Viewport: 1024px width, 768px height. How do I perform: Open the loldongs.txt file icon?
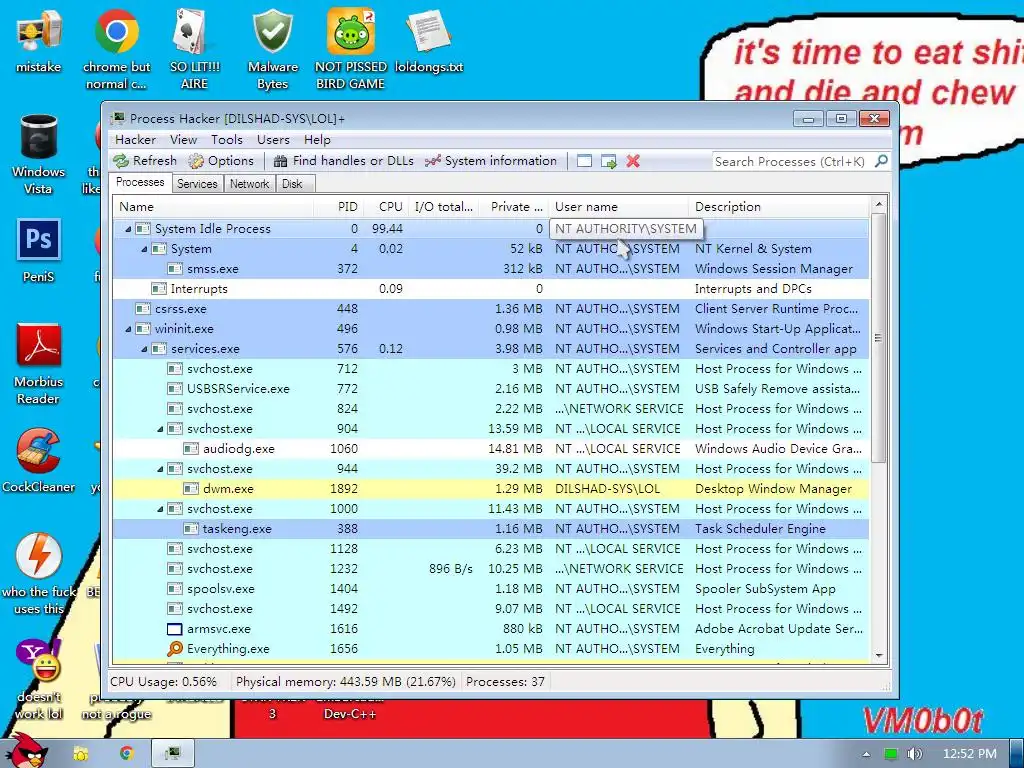[428, 42]
